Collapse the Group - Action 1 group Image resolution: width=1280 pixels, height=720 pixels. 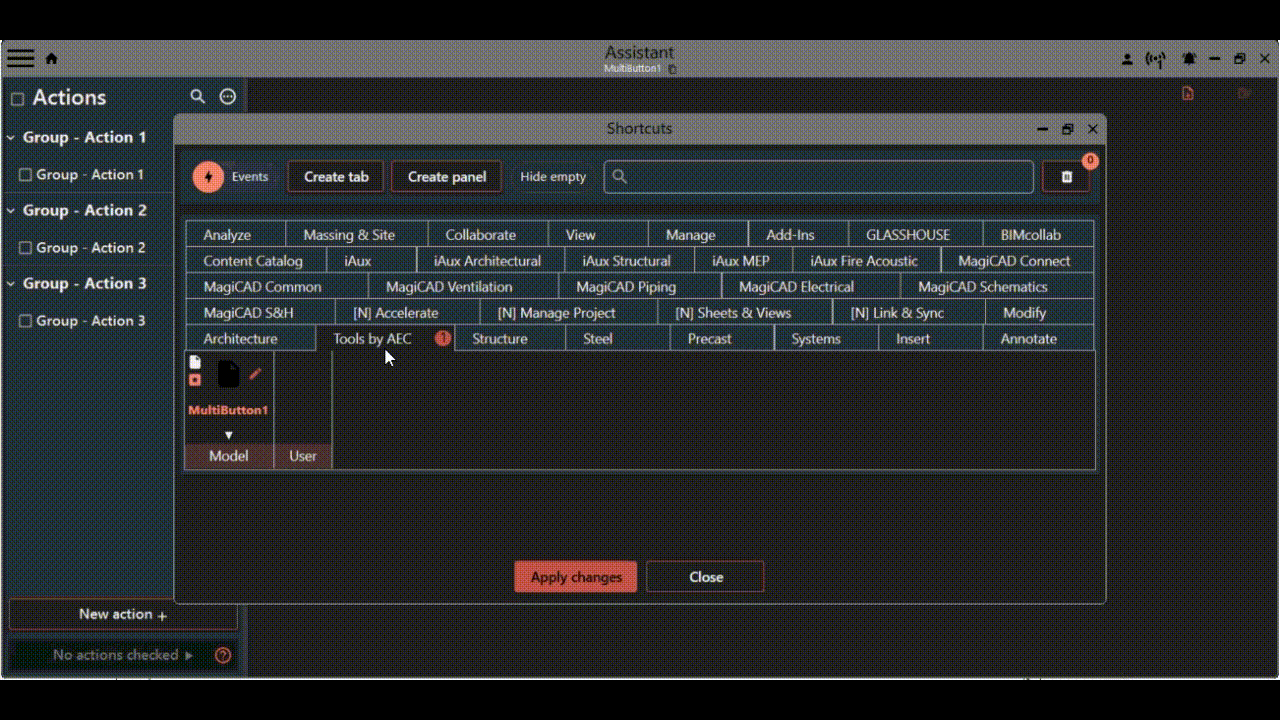(x=11, y=138)
